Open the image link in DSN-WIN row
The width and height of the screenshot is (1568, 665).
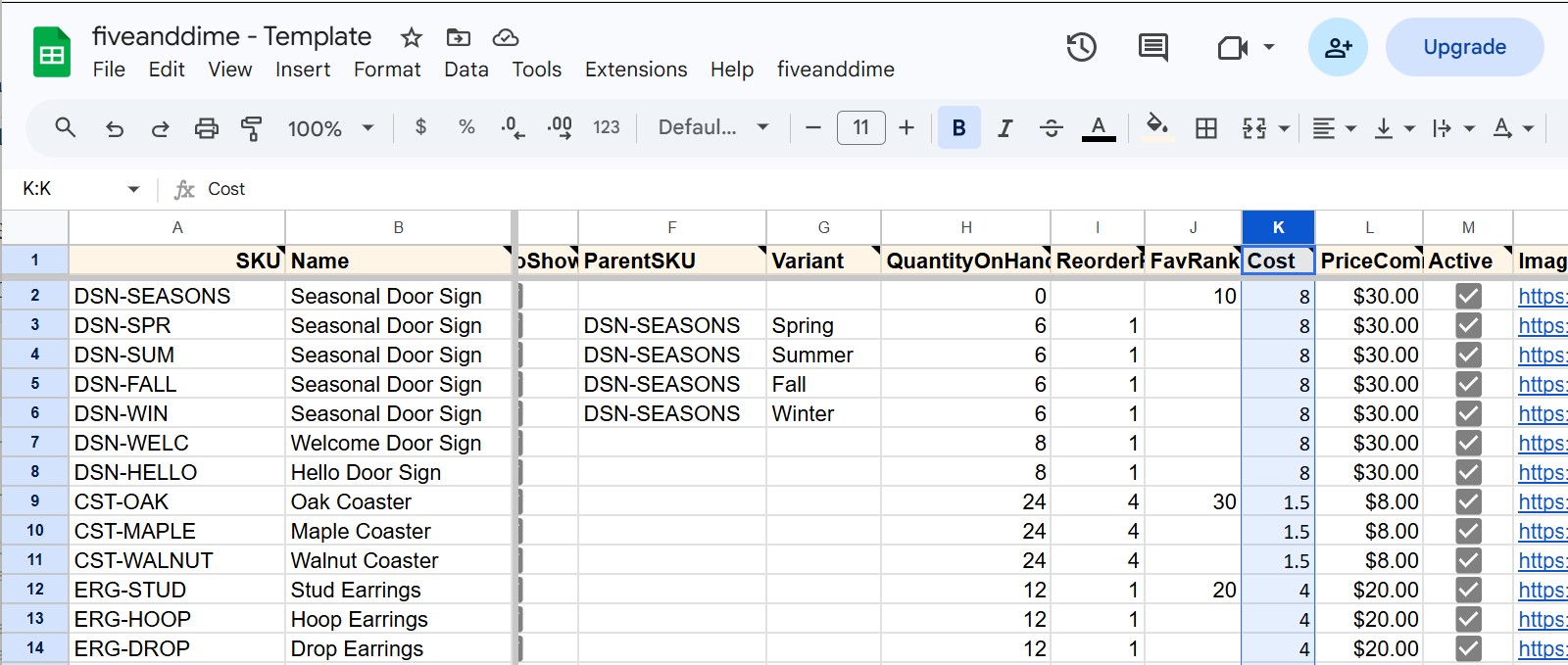(1543, 413)
